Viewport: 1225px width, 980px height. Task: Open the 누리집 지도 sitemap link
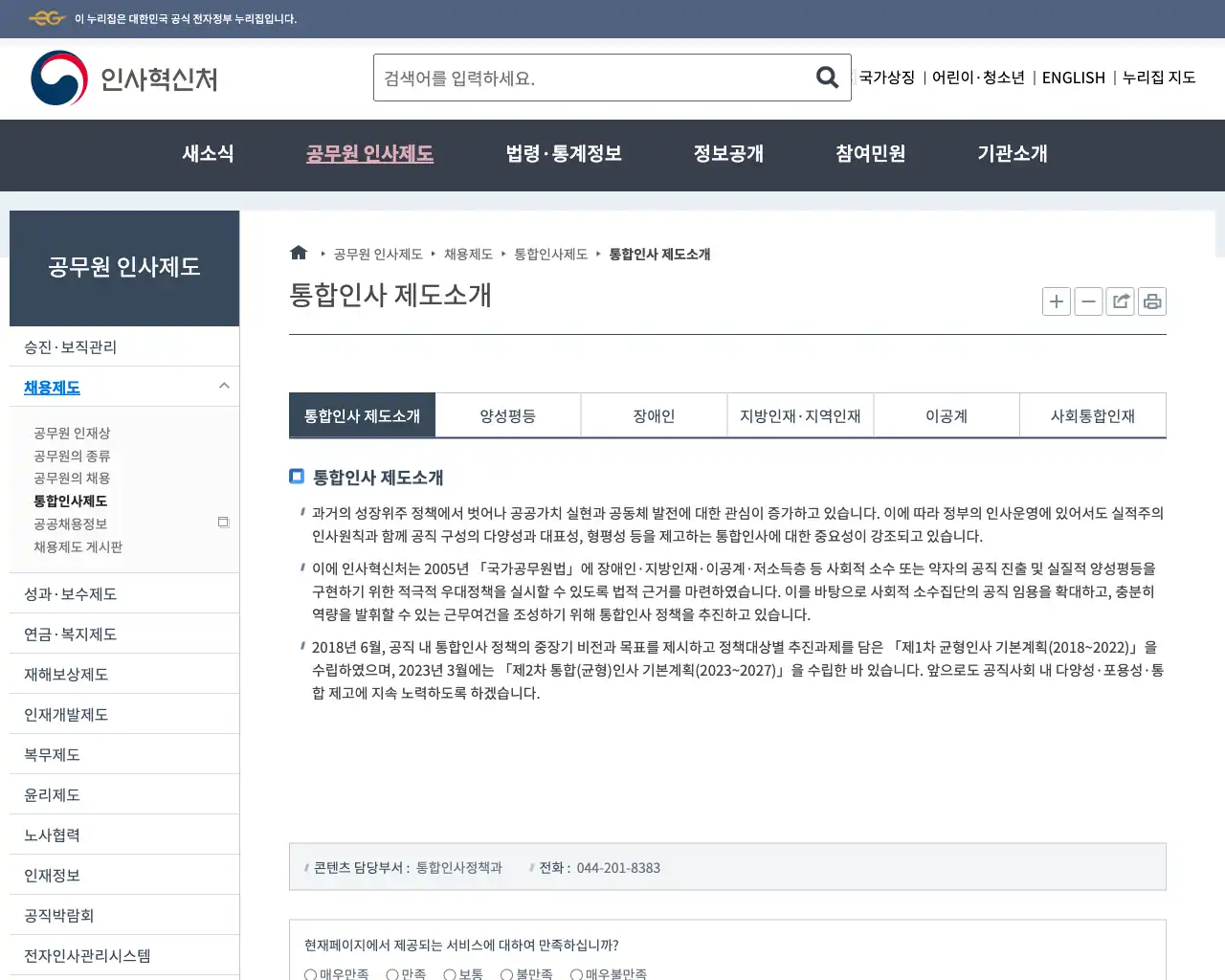click(1159, 78)
